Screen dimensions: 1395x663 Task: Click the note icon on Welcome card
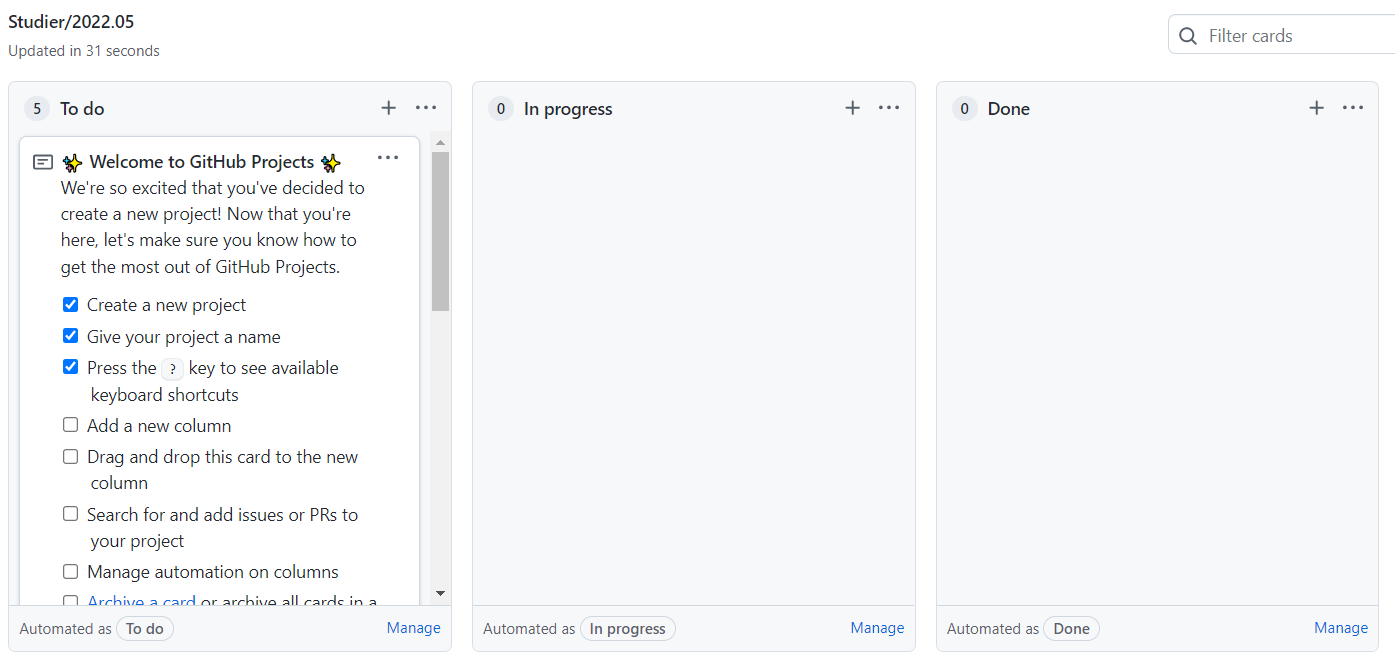click(x=43, y=162)
